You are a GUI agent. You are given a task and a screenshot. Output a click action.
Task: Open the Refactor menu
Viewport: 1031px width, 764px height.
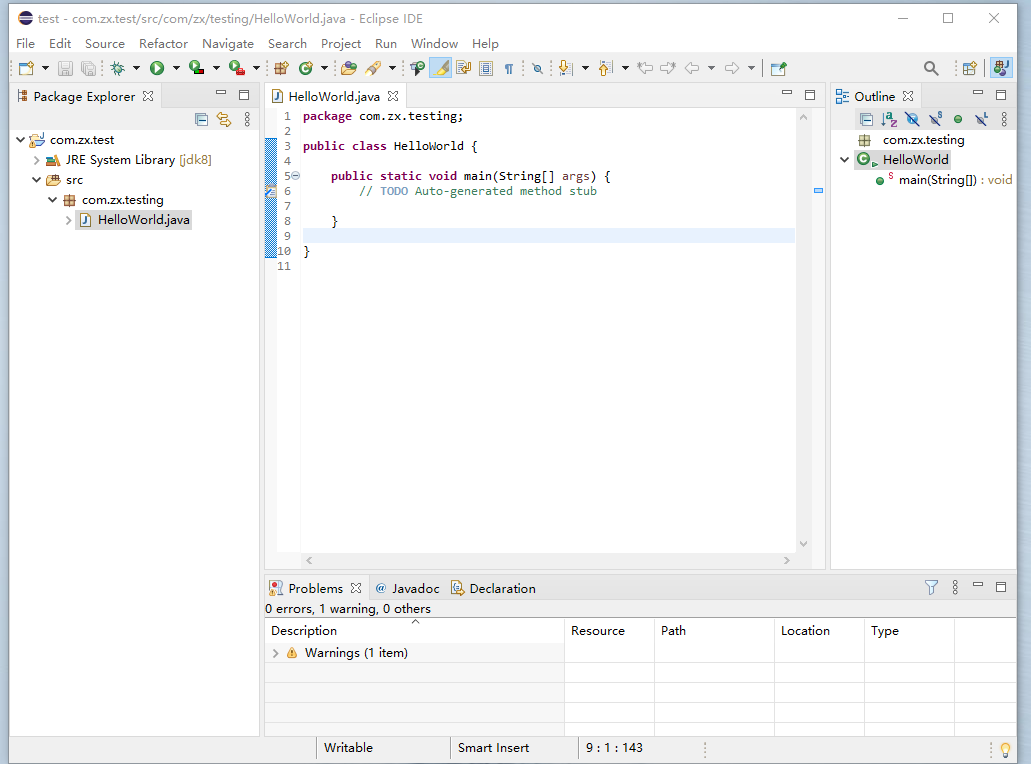[163, 43]
